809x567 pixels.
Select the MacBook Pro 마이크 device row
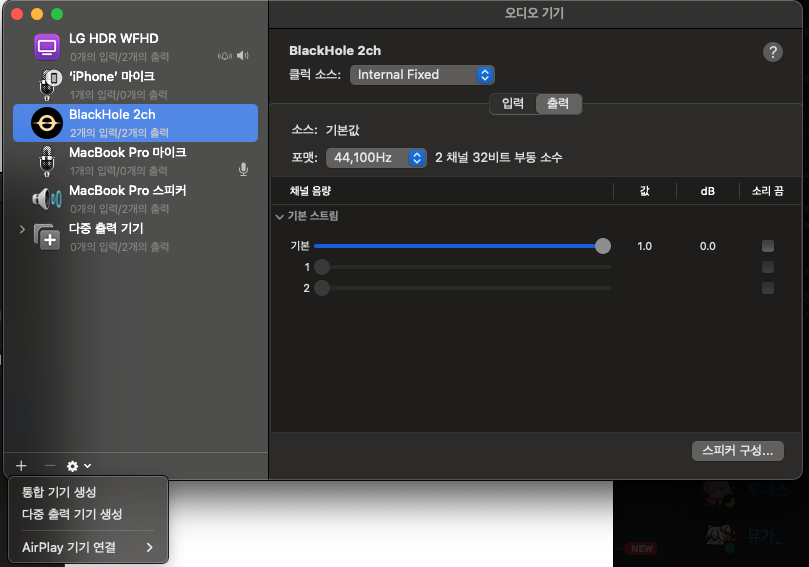pos(135,161)
